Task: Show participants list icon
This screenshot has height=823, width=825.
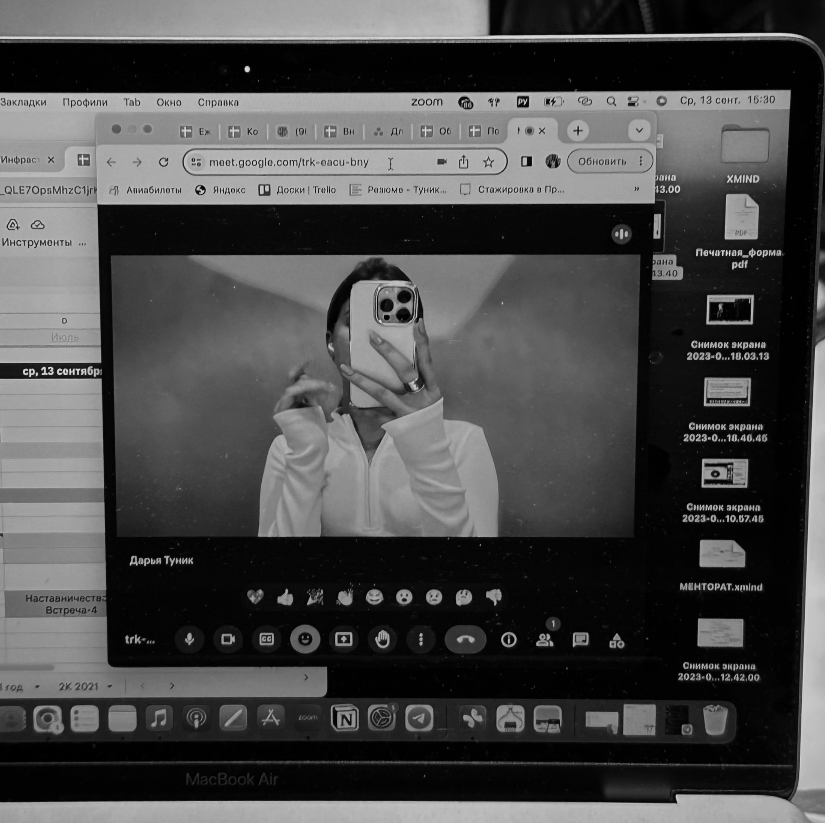Action: point(545,640)
